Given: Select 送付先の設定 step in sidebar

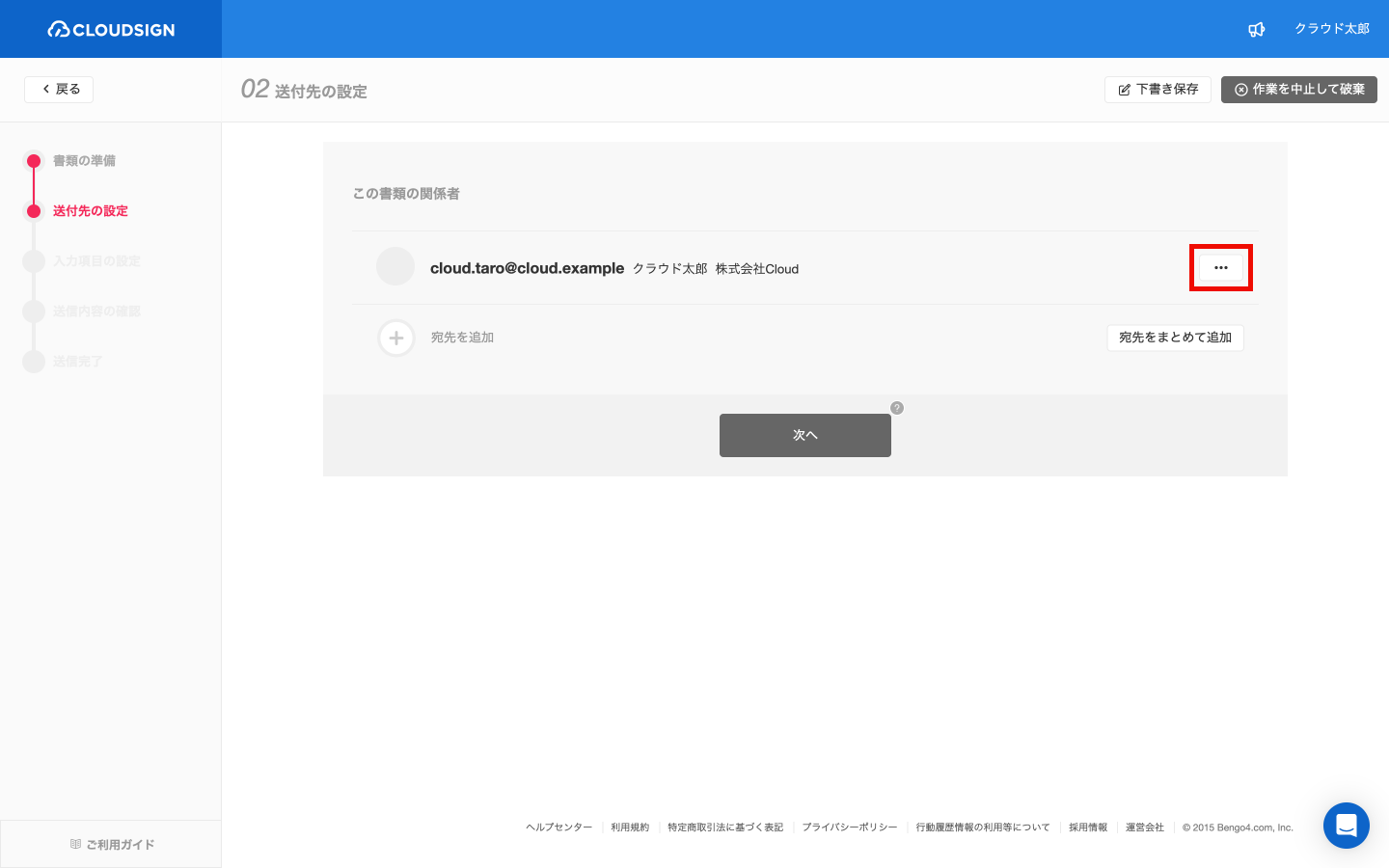Looking at the screenshot, I should 90,211.
